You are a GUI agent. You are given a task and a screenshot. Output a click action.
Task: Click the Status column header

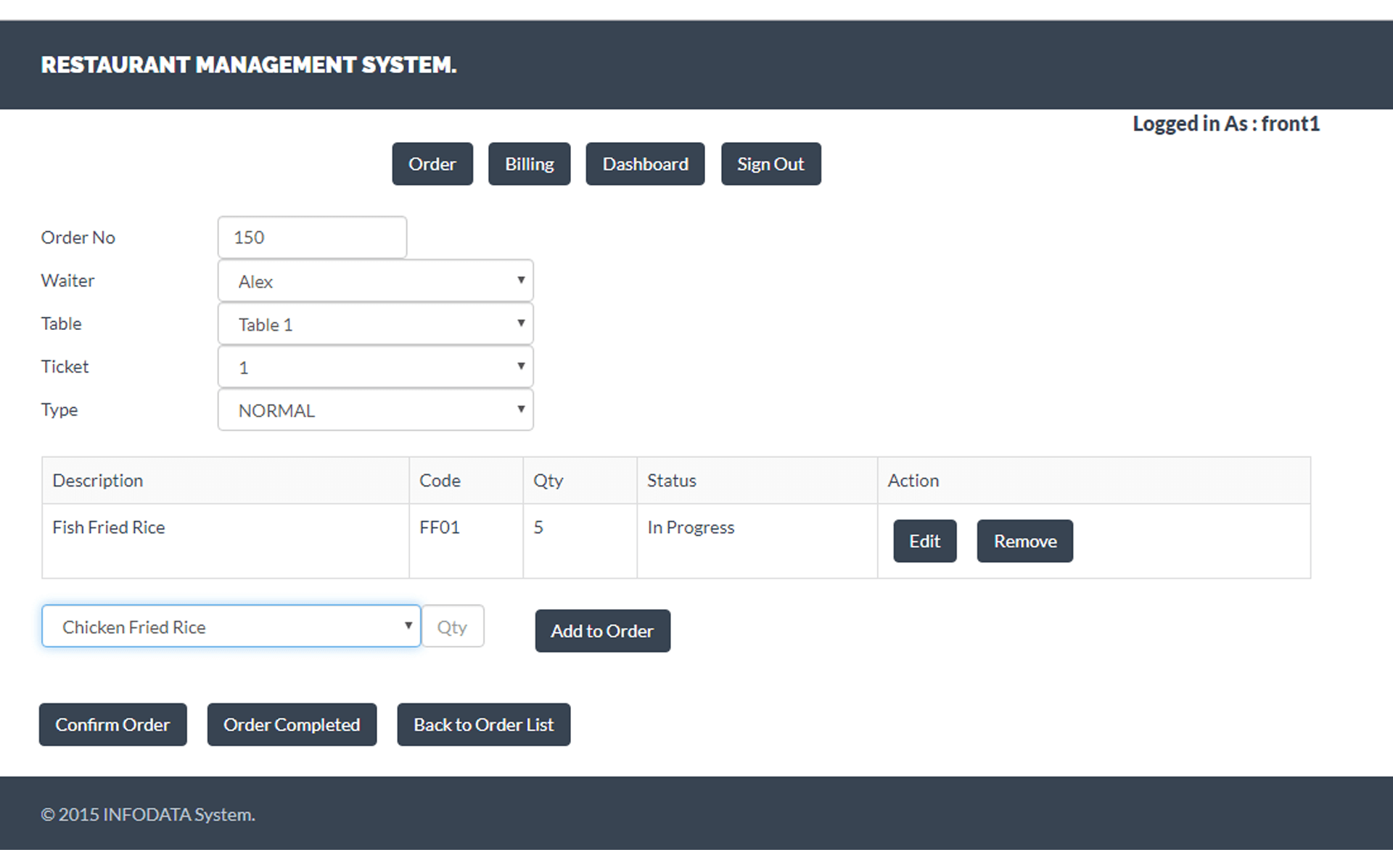(671, 481)
